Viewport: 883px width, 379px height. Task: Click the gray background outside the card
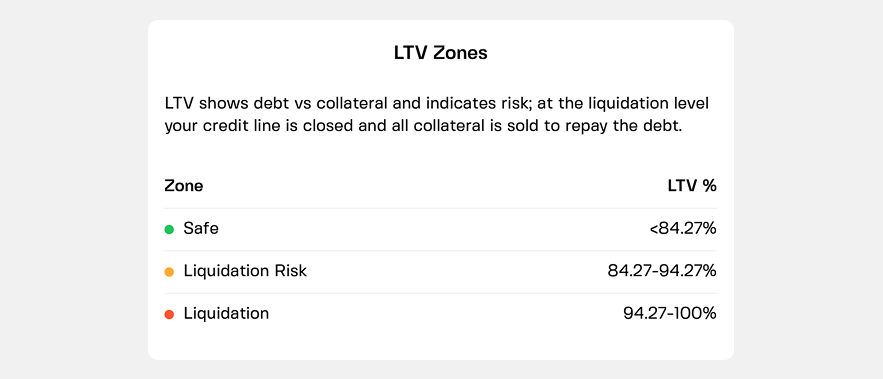click(73, 189)
